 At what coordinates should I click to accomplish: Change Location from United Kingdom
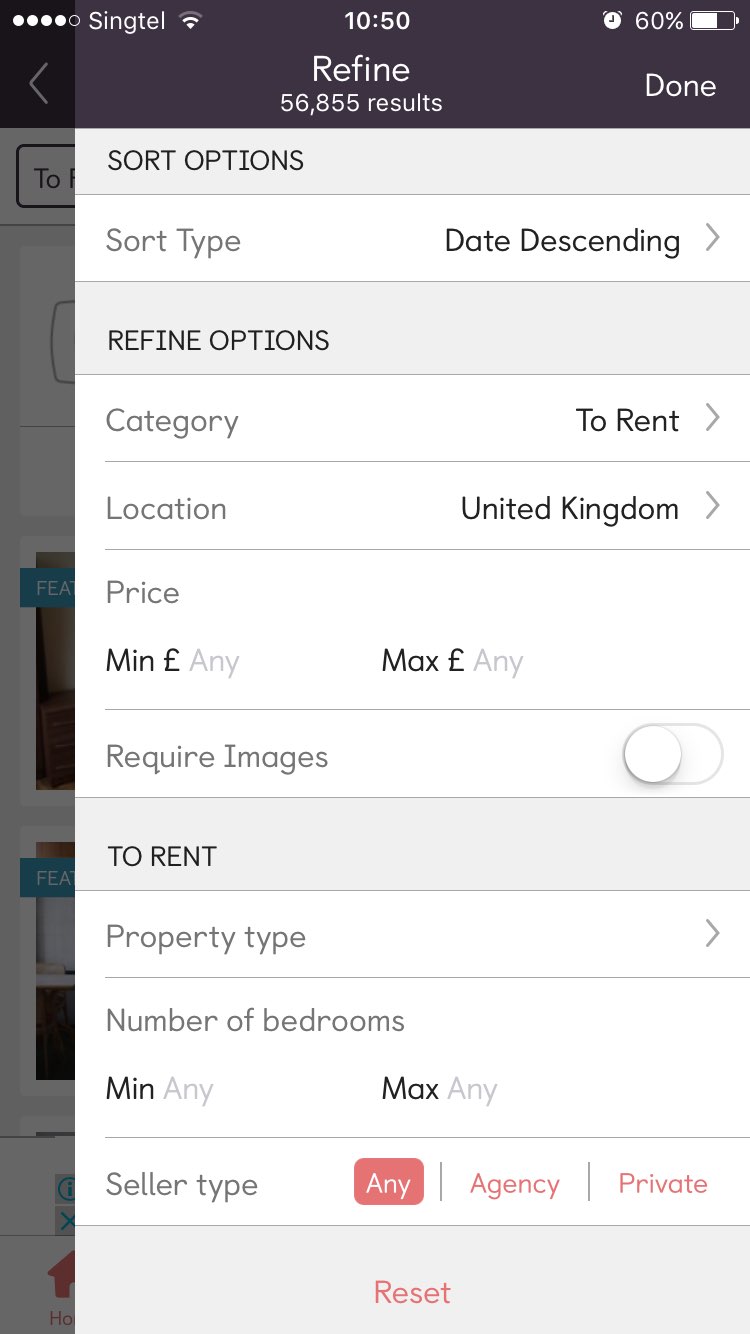click(x=570, y=508)
